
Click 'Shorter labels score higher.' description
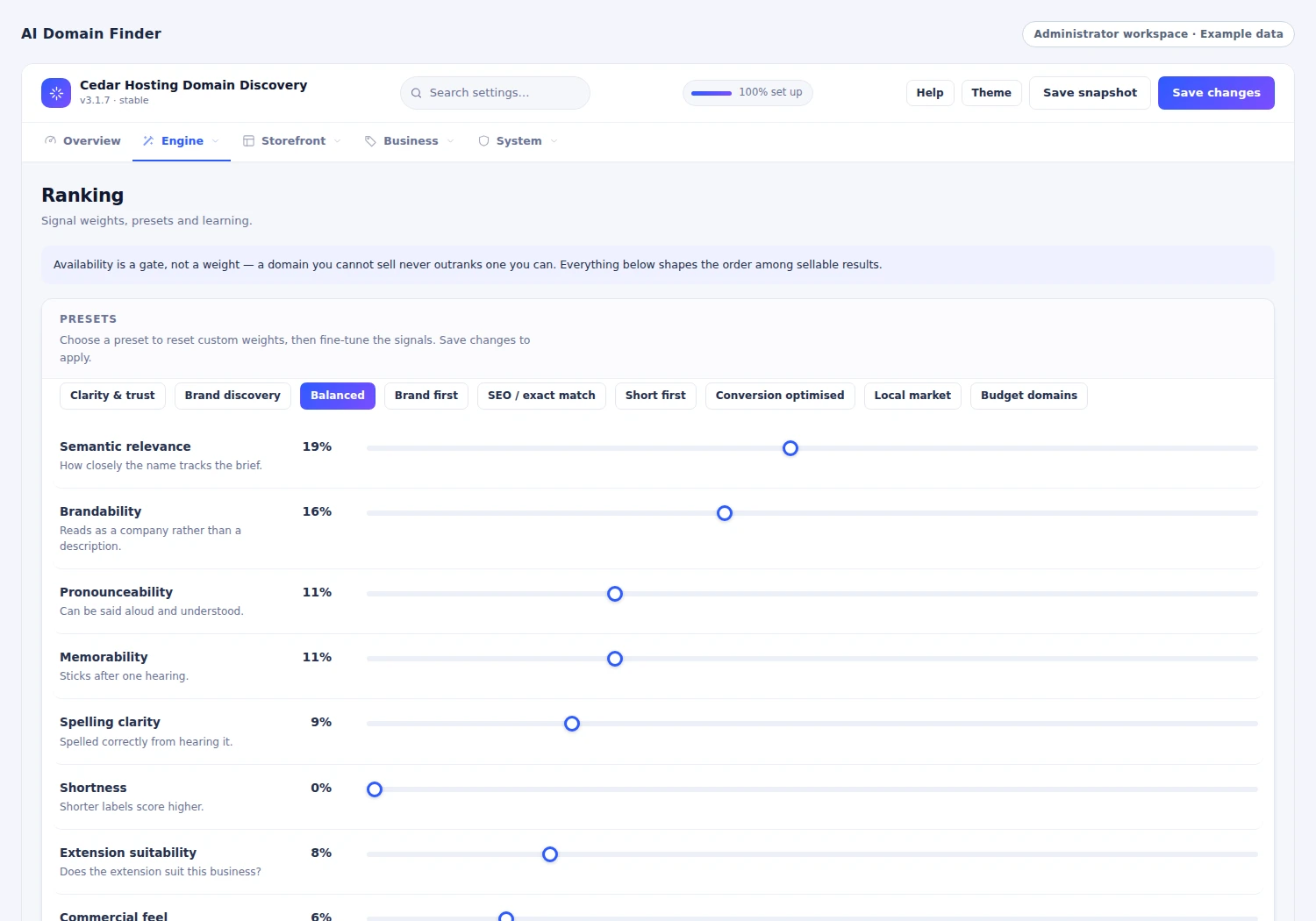click(132, 807)
